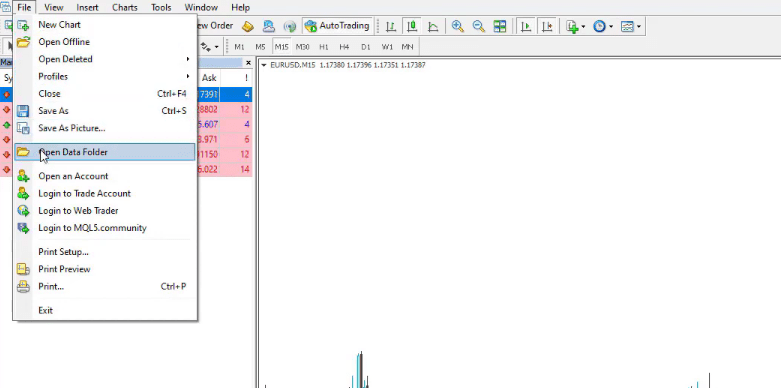
Task: Select the M15 timeframe
Action: click(x=281, y=47)
